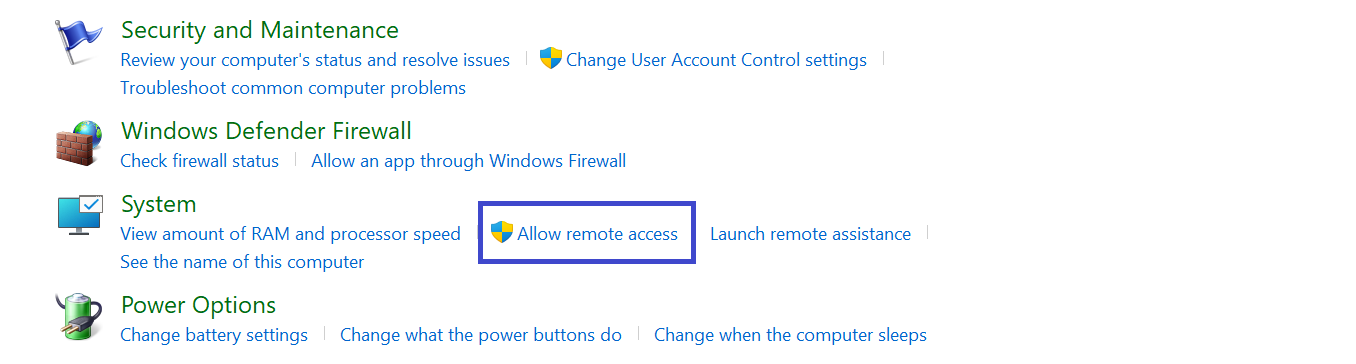Open the Windows Defender Firewall heading
The image size is (1356, 364).
click(x=266, y=131)
